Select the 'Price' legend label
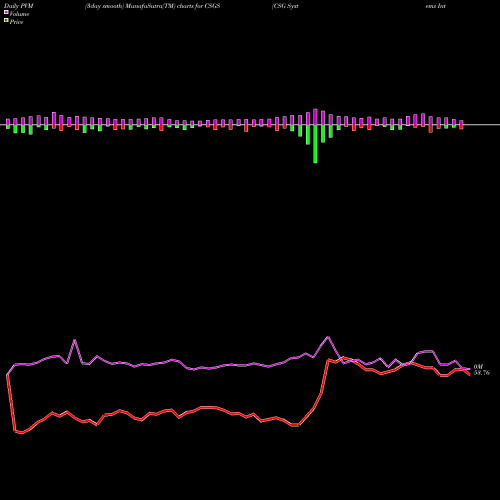Image resolution: width=500 pixels, height=500 pixels. click(16, 22)
